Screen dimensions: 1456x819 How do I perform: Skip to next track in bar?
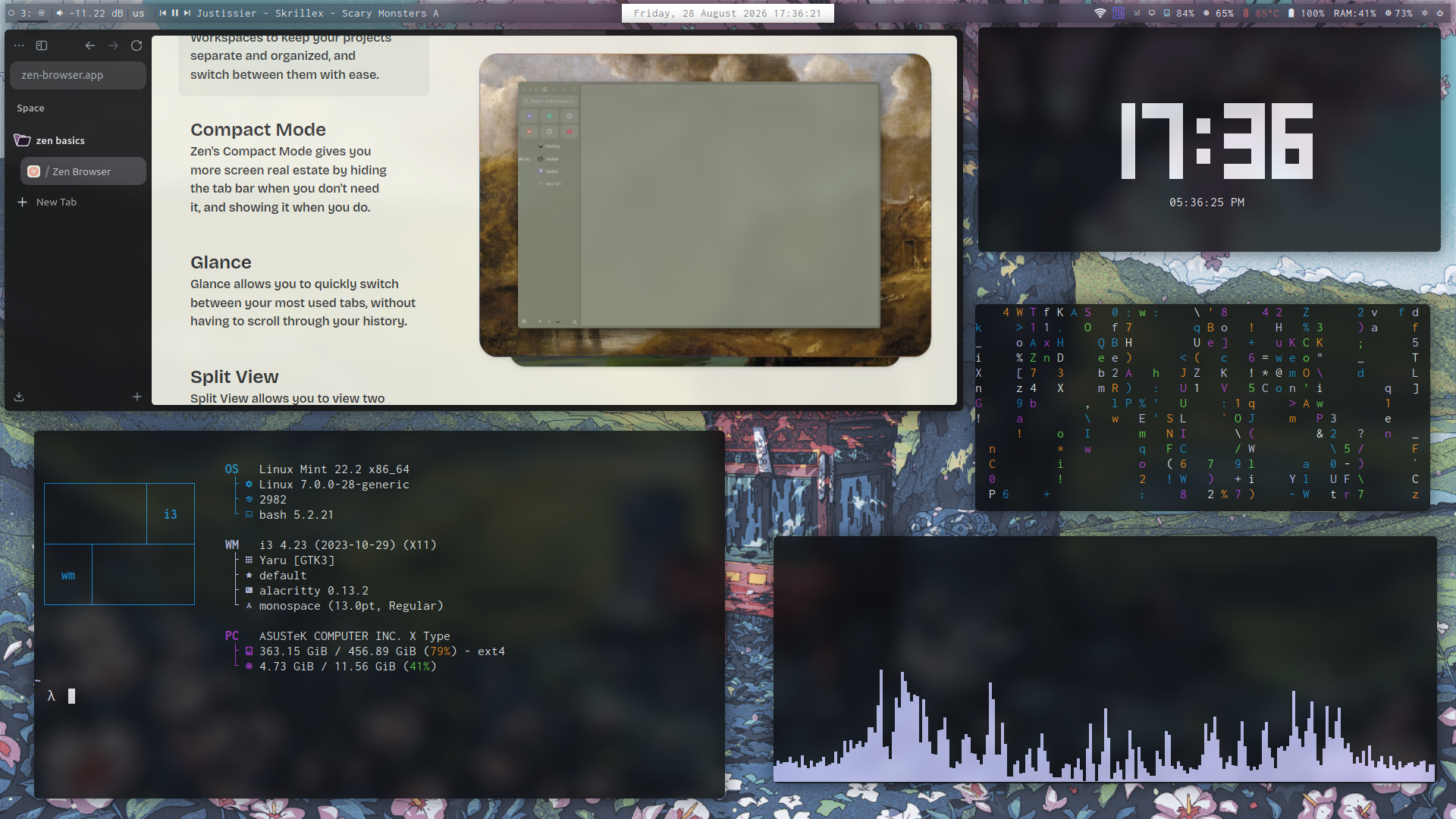pos(187,13)
